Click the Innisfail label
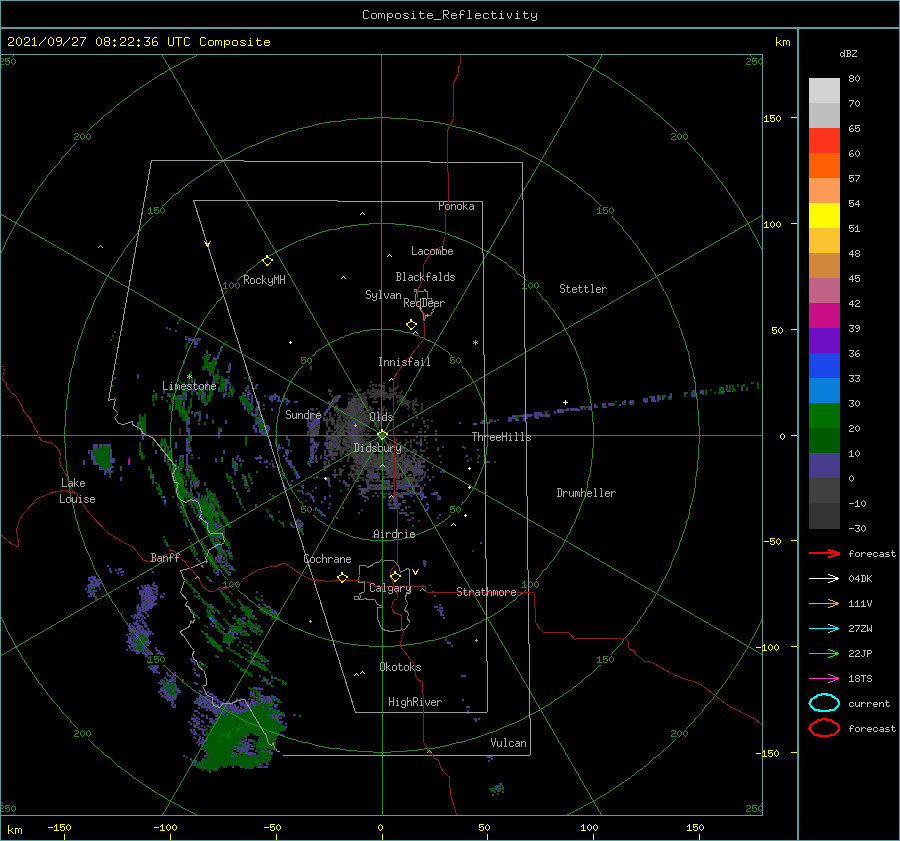Viewport: 900px width, 841px height. (x=404, y=362)
